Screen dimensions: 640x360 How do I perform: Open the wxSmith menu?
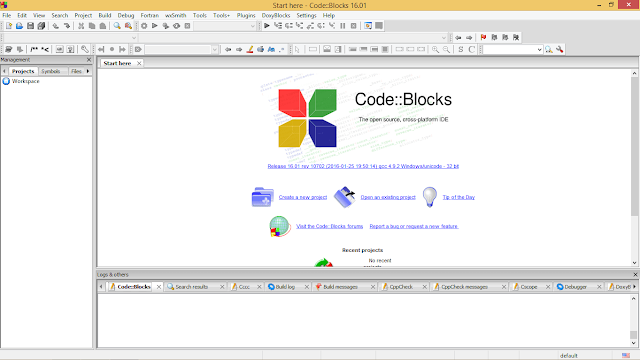176,16
